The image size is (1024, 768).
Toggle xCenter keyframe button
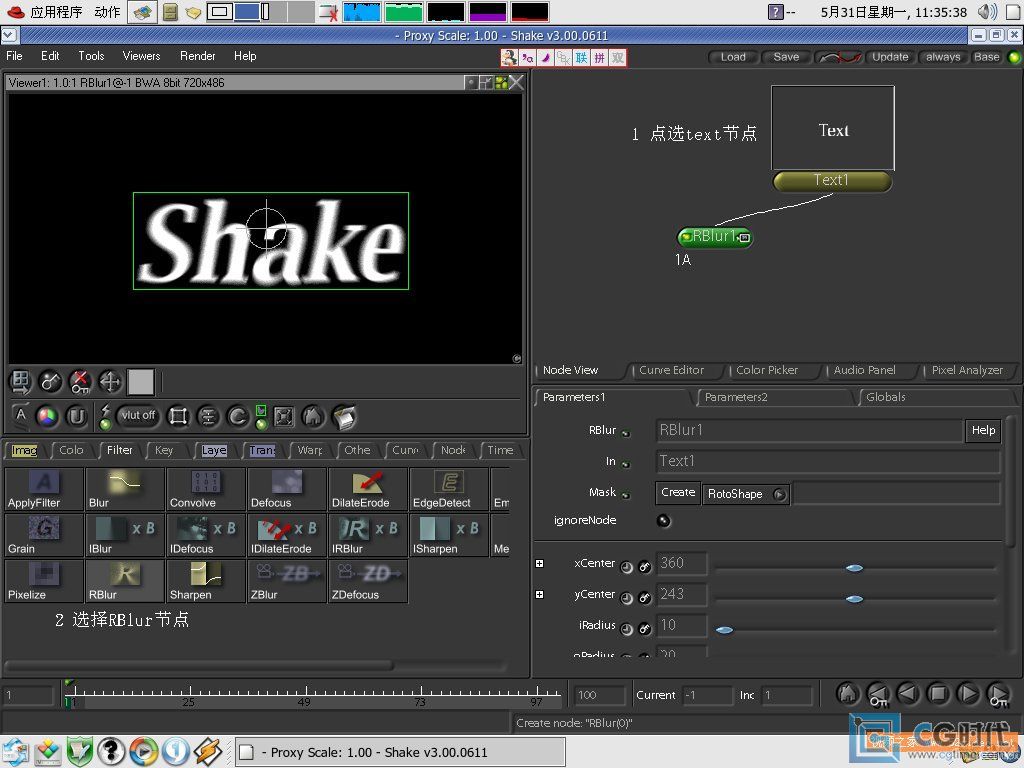point(645,568)
